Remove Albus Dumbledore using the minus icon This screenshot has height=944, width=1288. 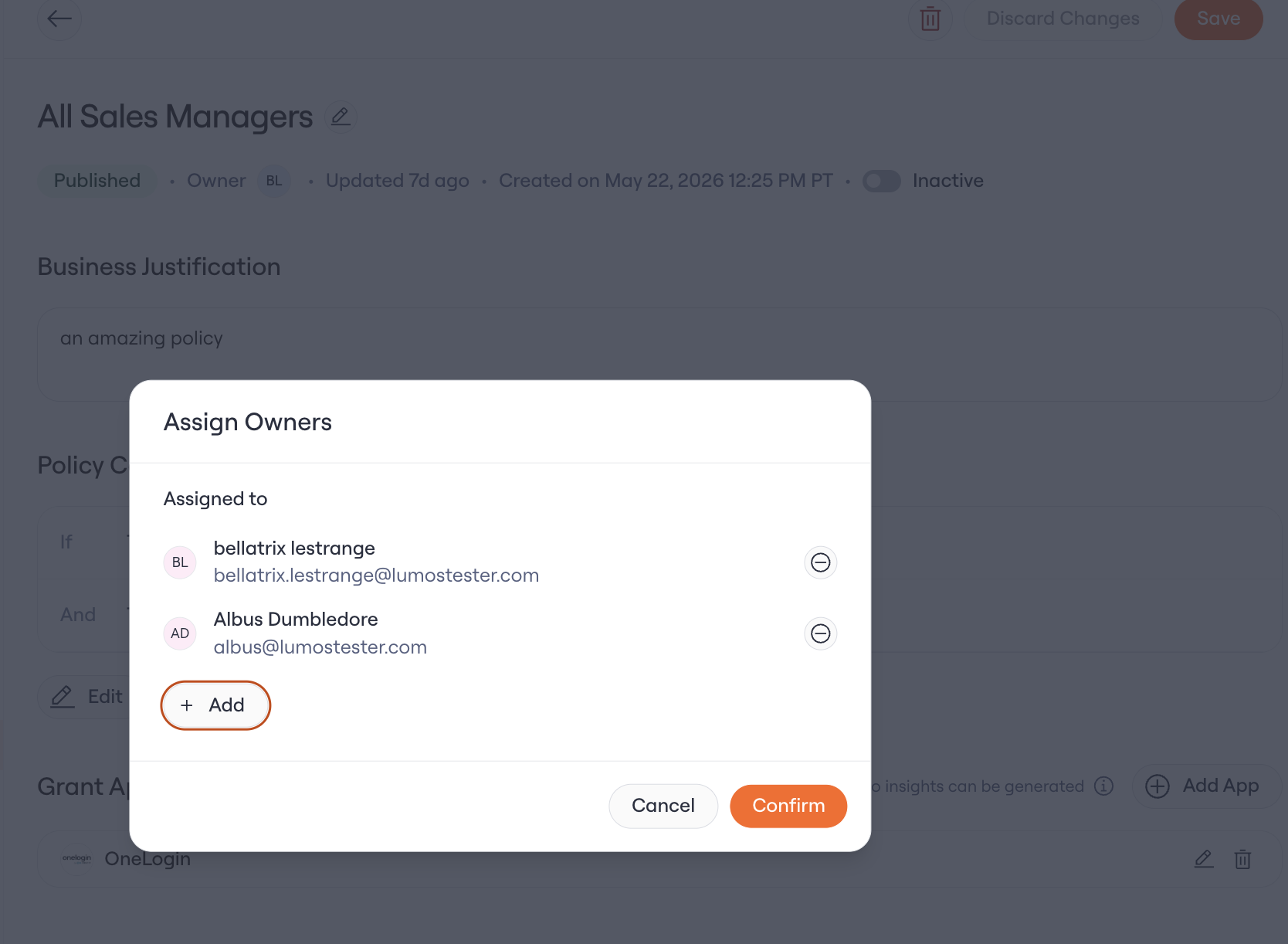point(821,633)
